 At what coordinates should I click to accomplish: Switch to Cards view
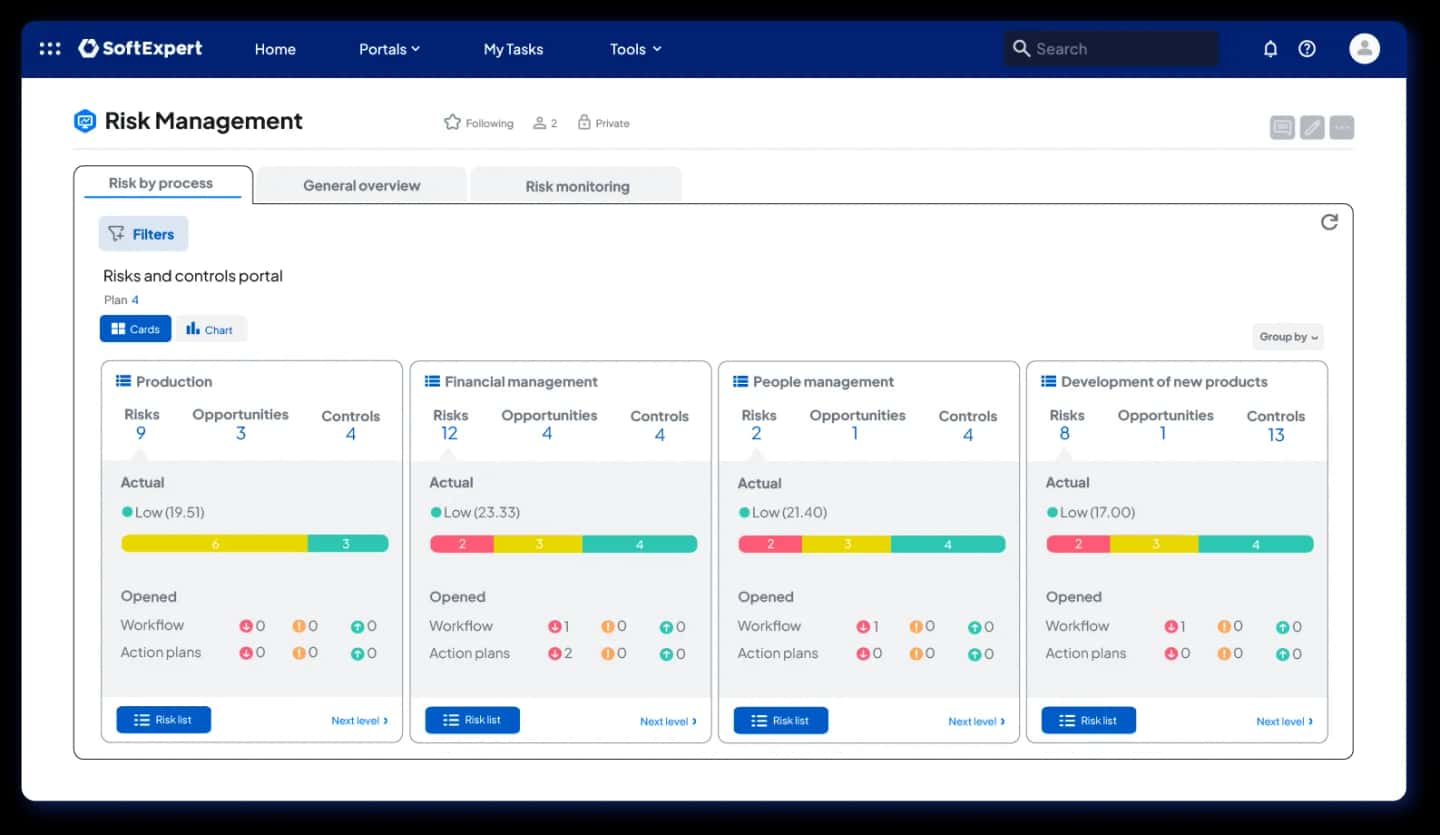click(x=135, y=329)
